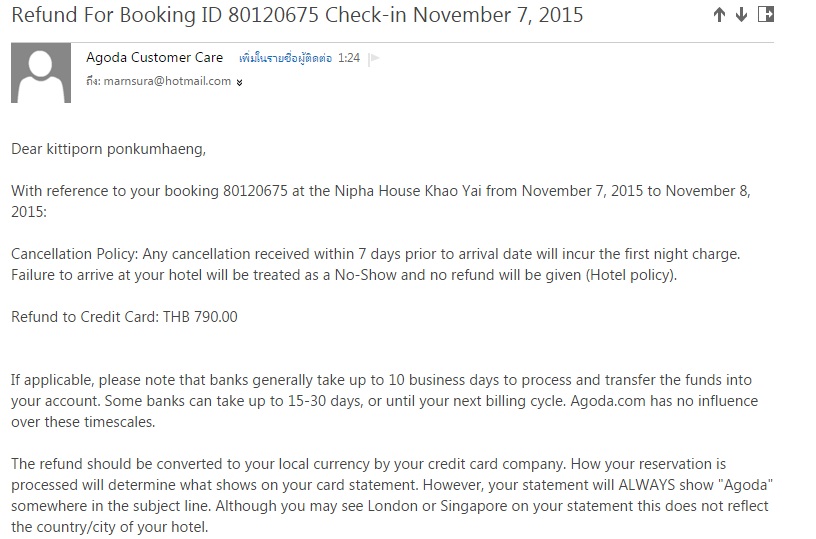Click the 1:24 message timestamp
The height and width of the screenshot is (539, 816).
point(348,59)
